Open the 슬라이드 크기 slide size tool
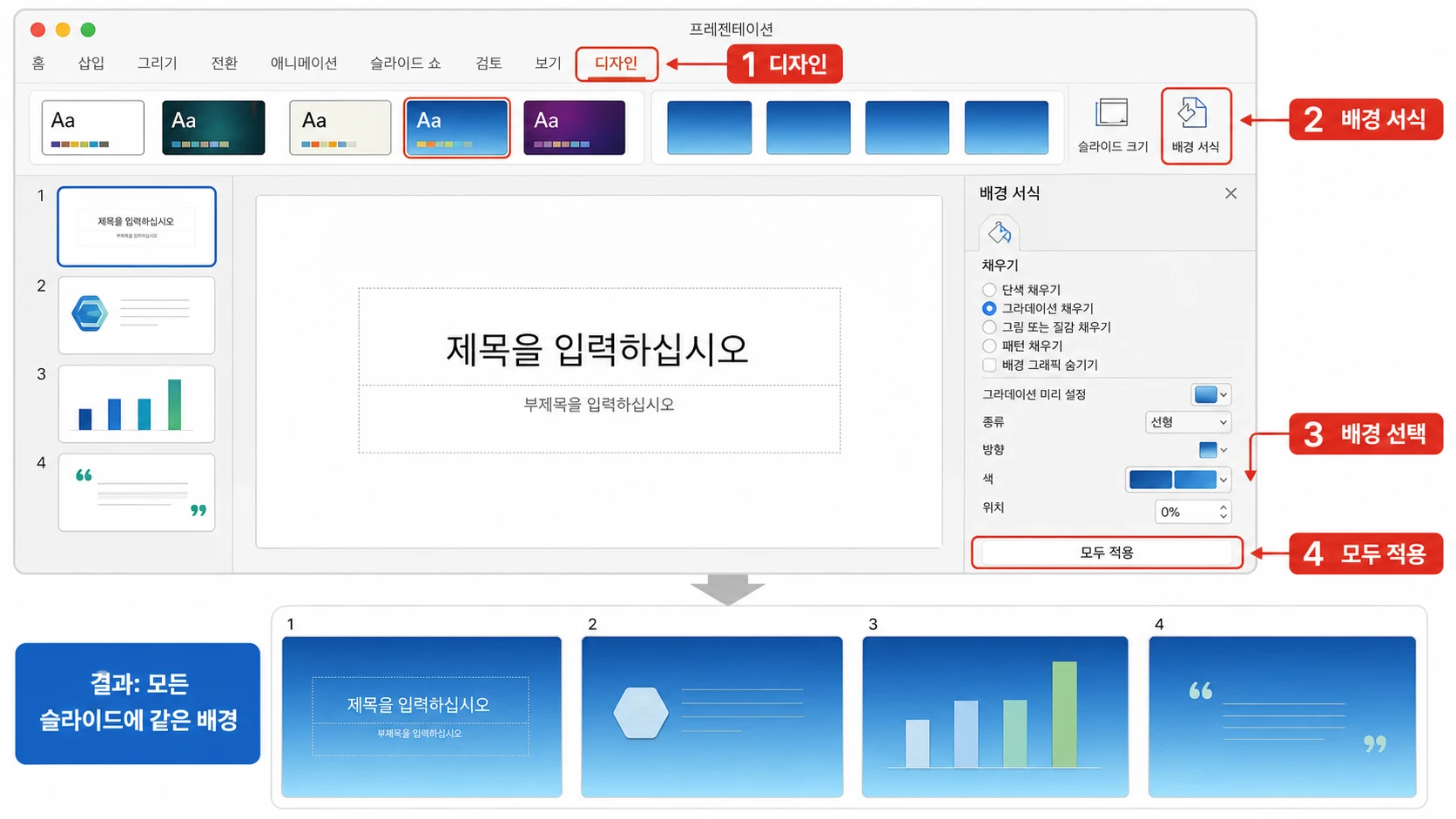Viewport: 1456px width, 819px height. click(x=1112, y=126)
